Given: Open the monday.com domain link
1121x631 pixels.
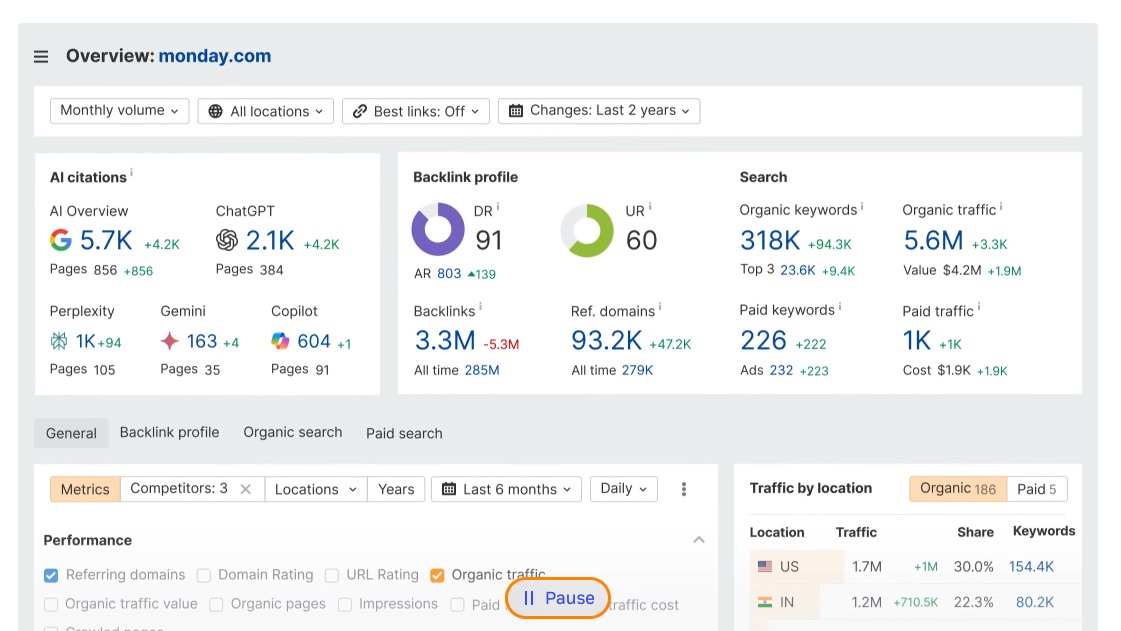Looking at the screenshot, I should 214,56.
